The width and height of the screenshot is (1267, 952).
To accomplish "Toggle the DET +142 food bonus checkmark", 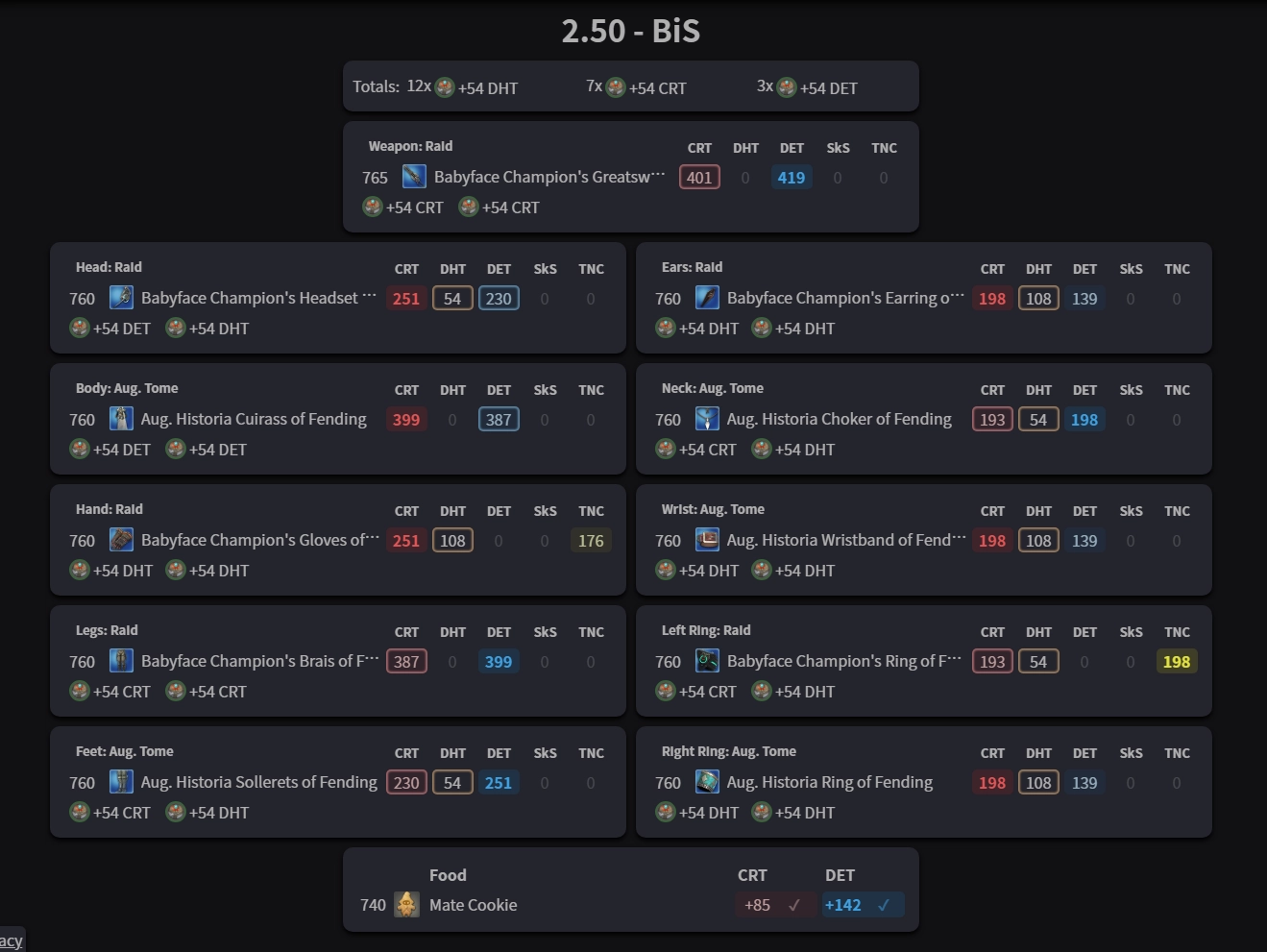I will pyautogui.click(x=884, y=905).
